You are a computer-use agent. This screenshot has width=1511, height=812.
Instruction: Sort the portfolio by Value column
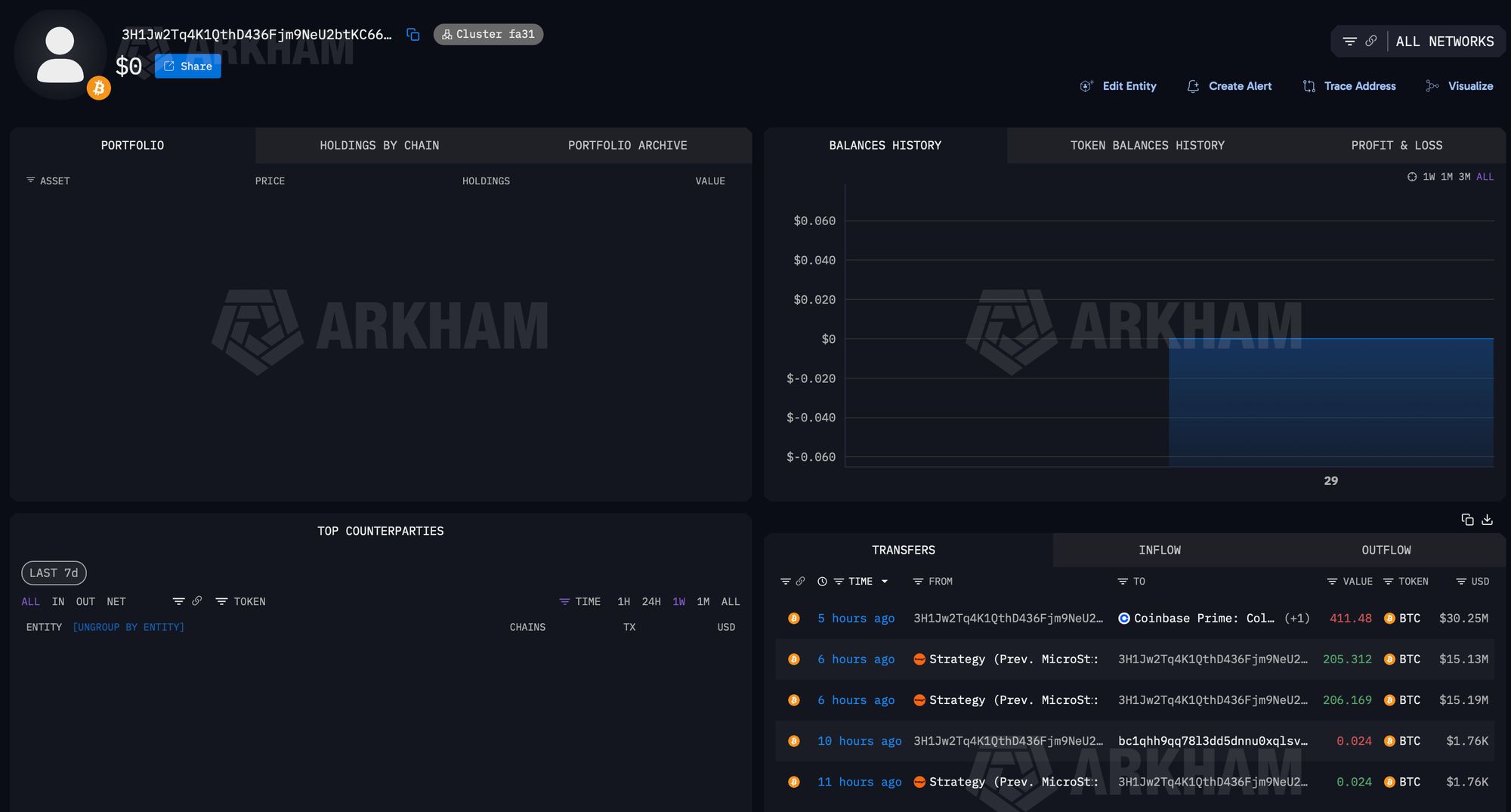pyautogui.click(x=710, y=181)
